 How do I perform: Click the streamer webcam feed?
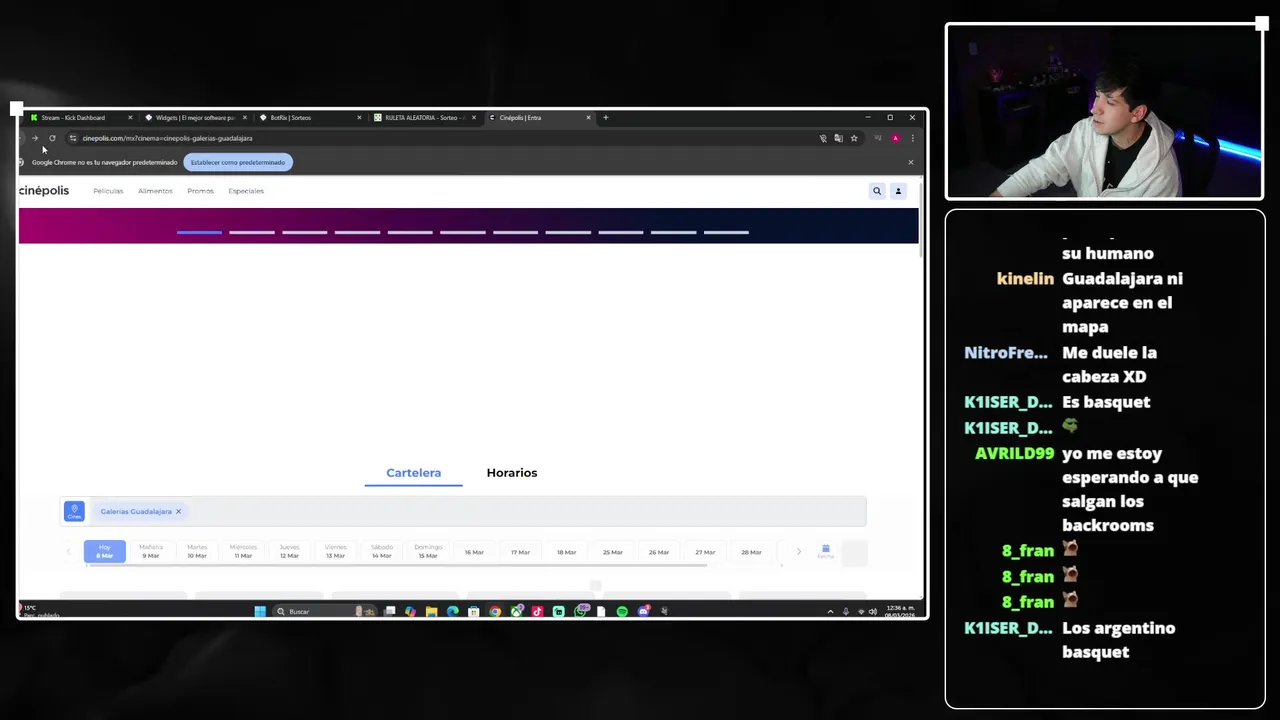(1105, 111)
